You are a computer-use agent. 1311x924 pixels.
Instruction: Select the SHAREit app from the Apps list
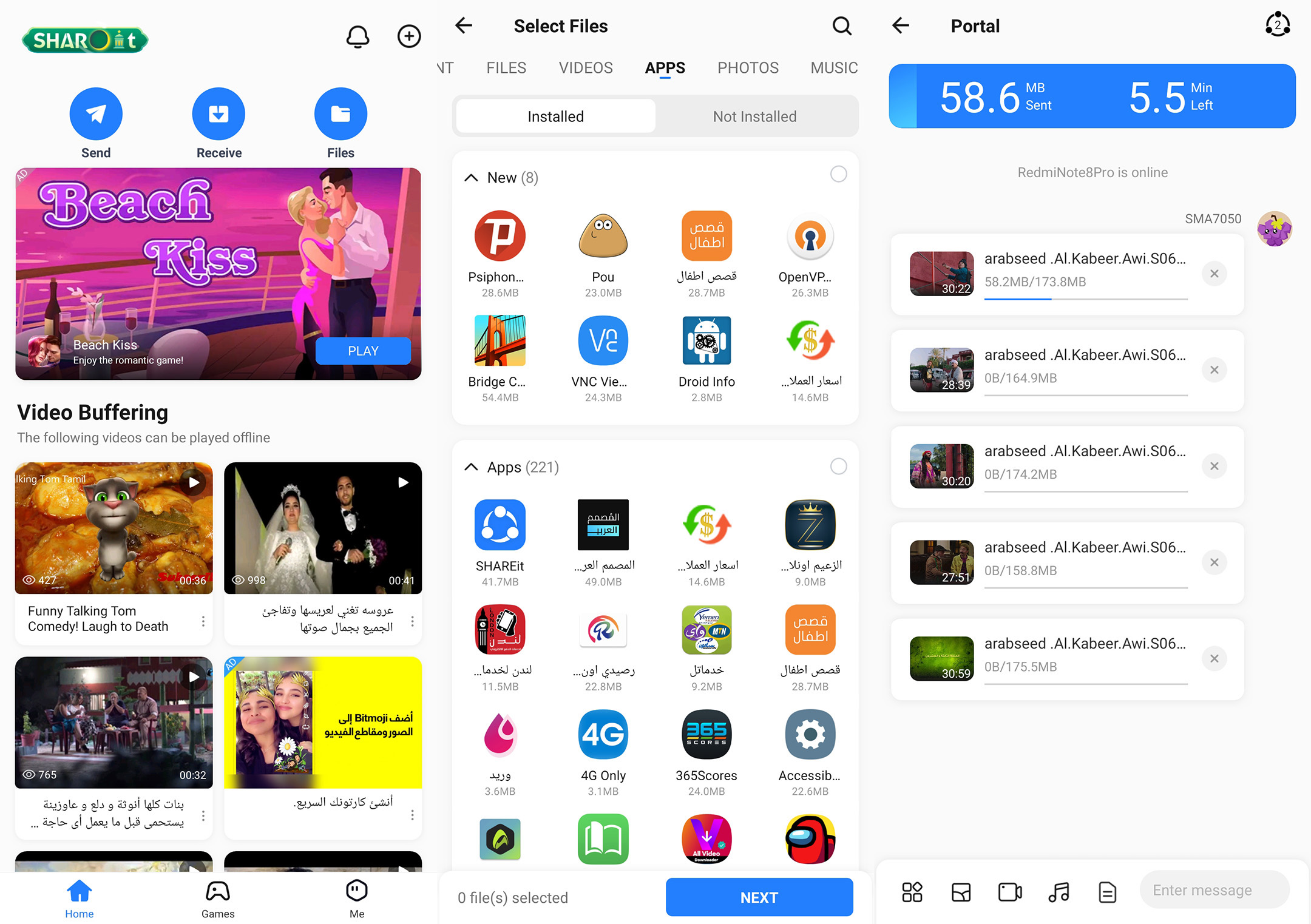(x=500, y=525)
